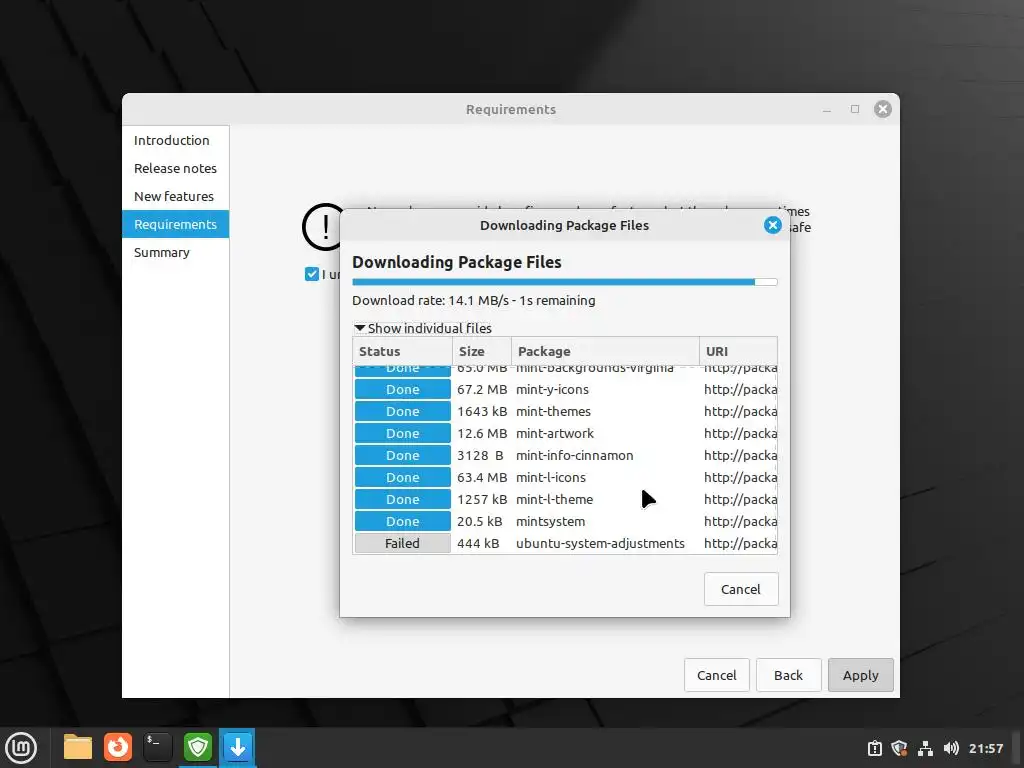Uncheck the 'I understand' checkbox
Screen dimensions: 1024x768
coord(312,274)
